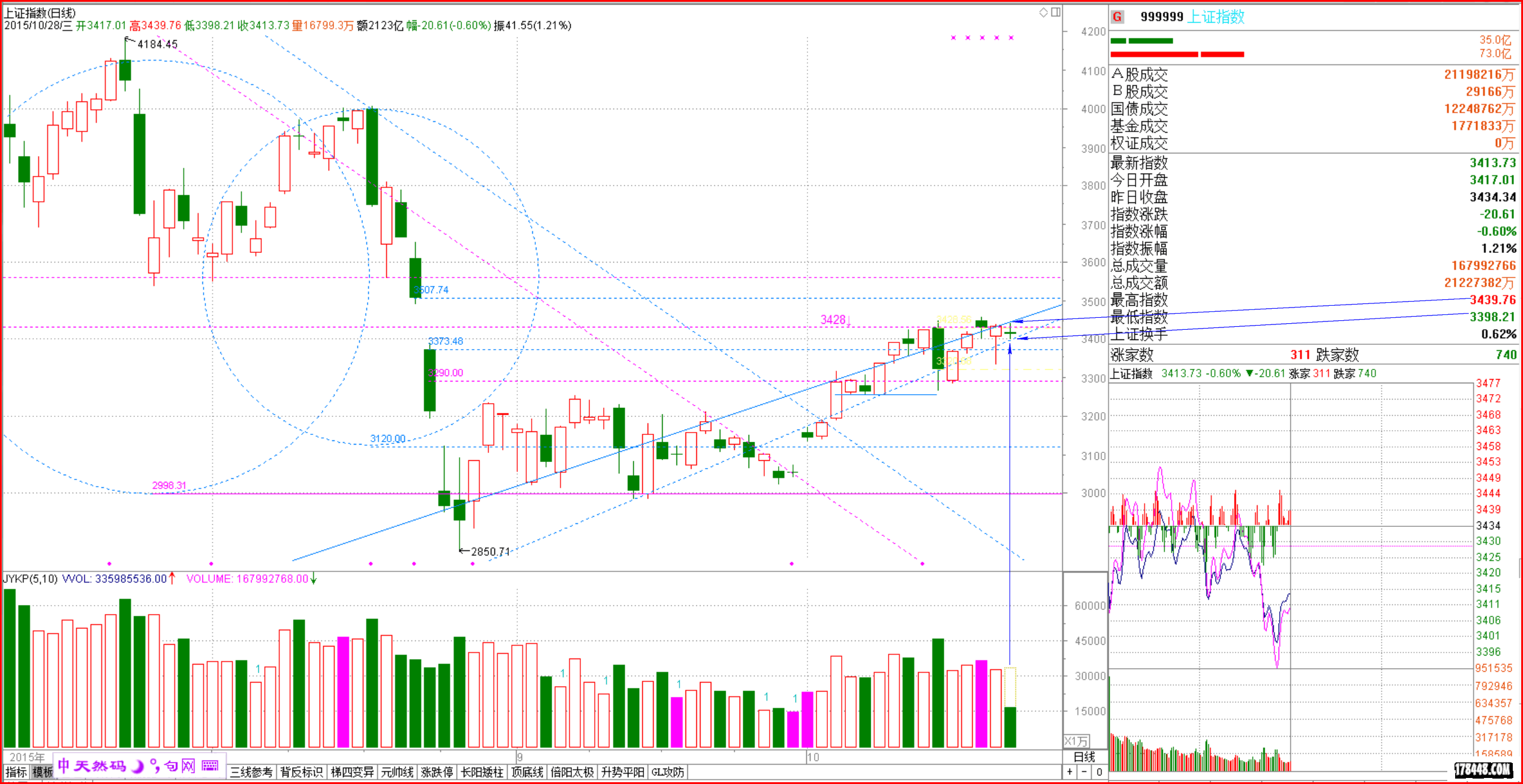Click the 最低指数 value 3398.21

pos(1493,317)
